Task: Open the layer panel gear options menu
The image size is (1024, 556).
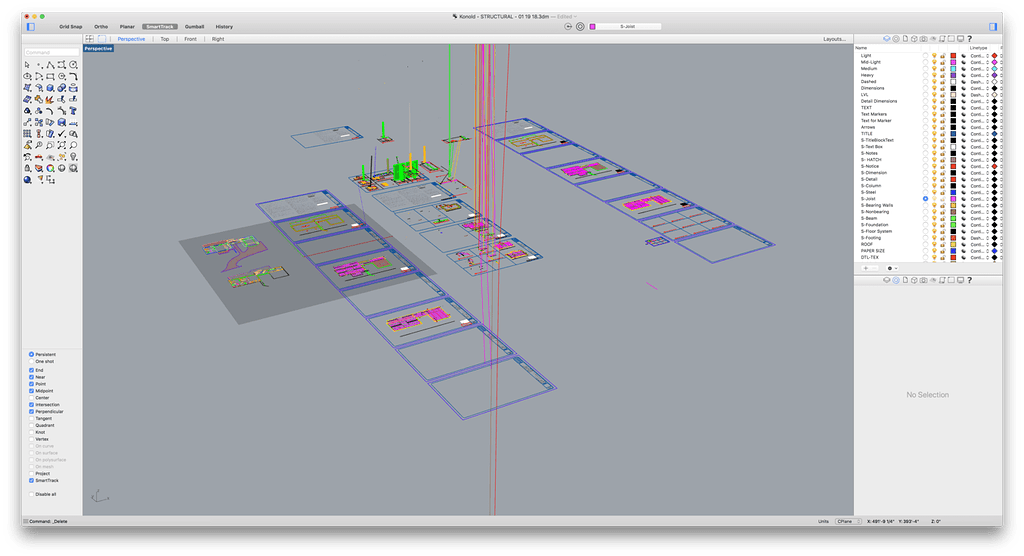Action: coord(891,268)
